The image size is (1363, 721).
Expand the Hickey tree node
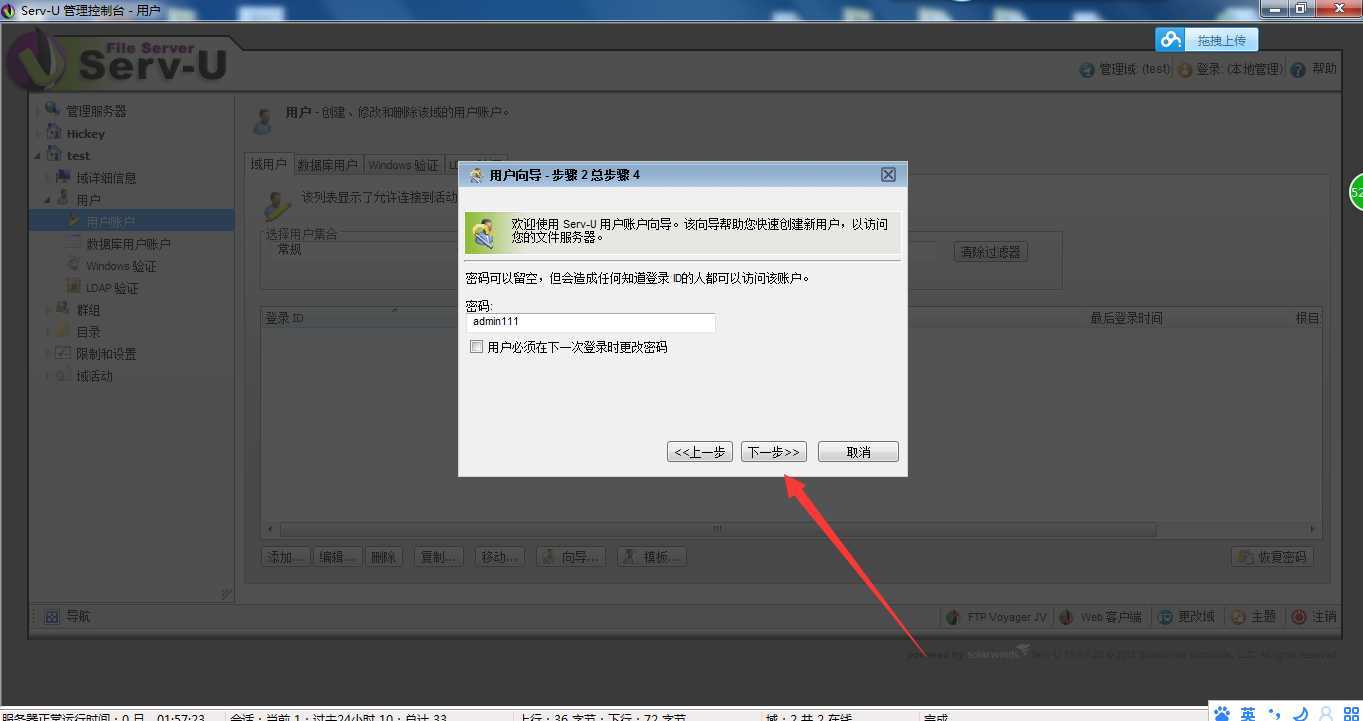38,133
